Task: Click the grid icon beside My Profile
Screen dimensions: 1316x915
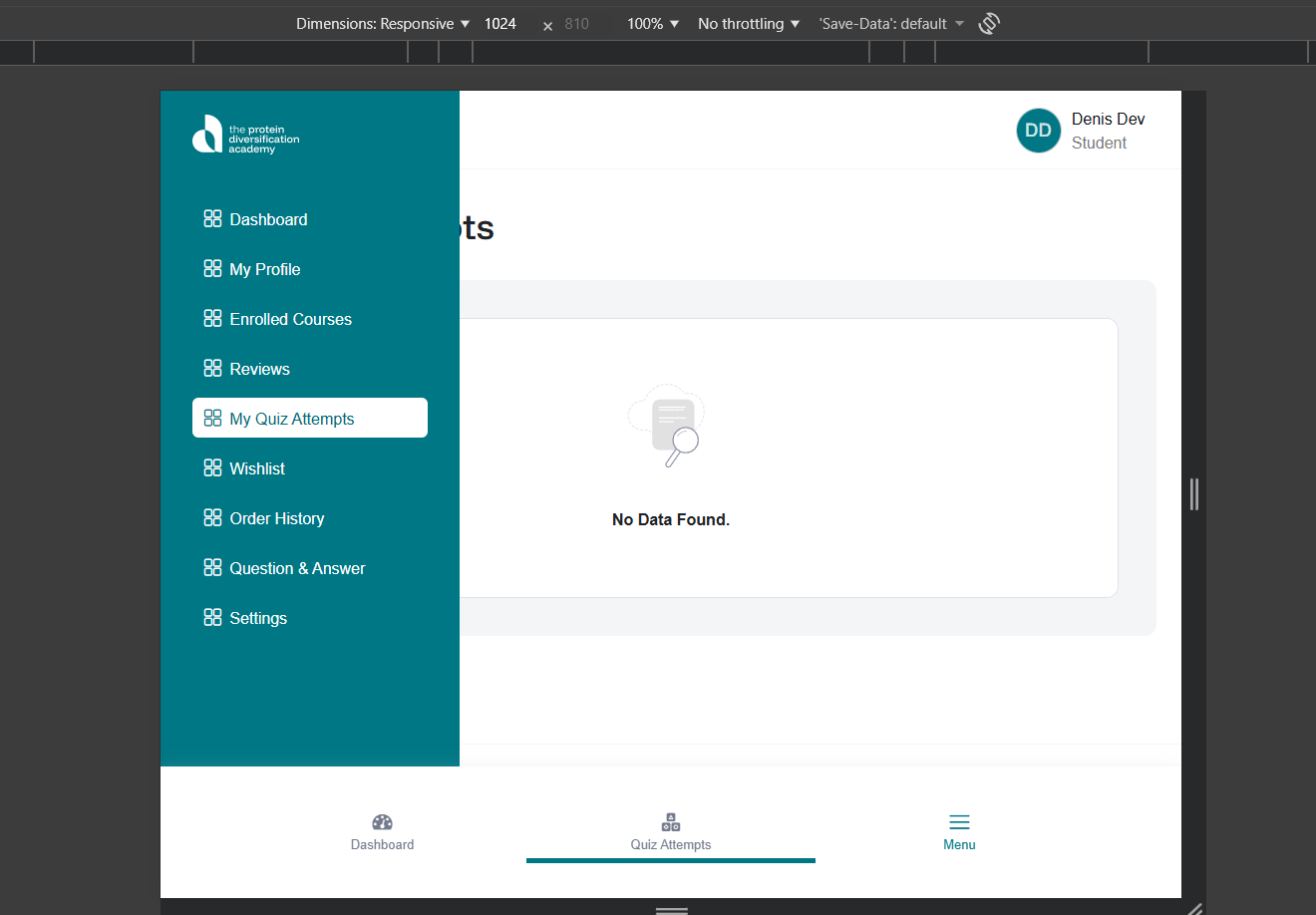Action: click(x=212, y=268)
